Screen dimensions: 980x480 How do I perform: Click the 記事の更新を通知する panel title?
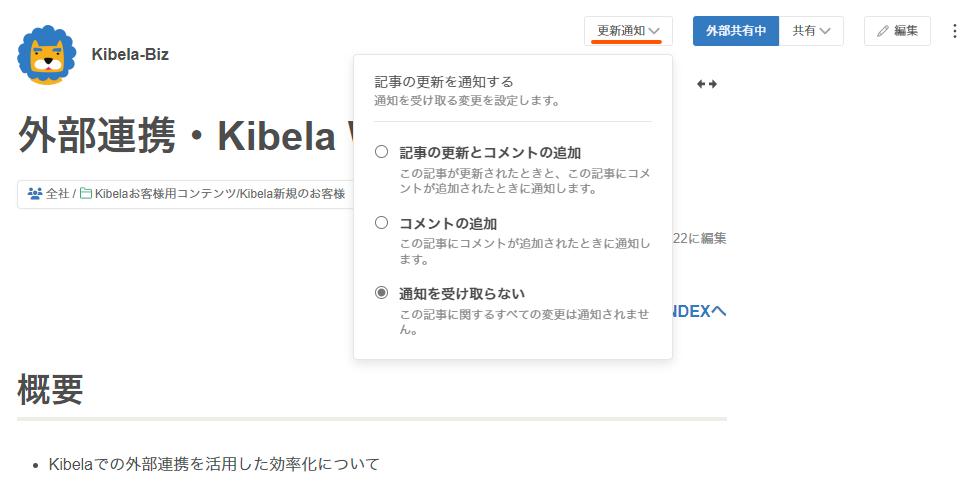click(443, 81)
